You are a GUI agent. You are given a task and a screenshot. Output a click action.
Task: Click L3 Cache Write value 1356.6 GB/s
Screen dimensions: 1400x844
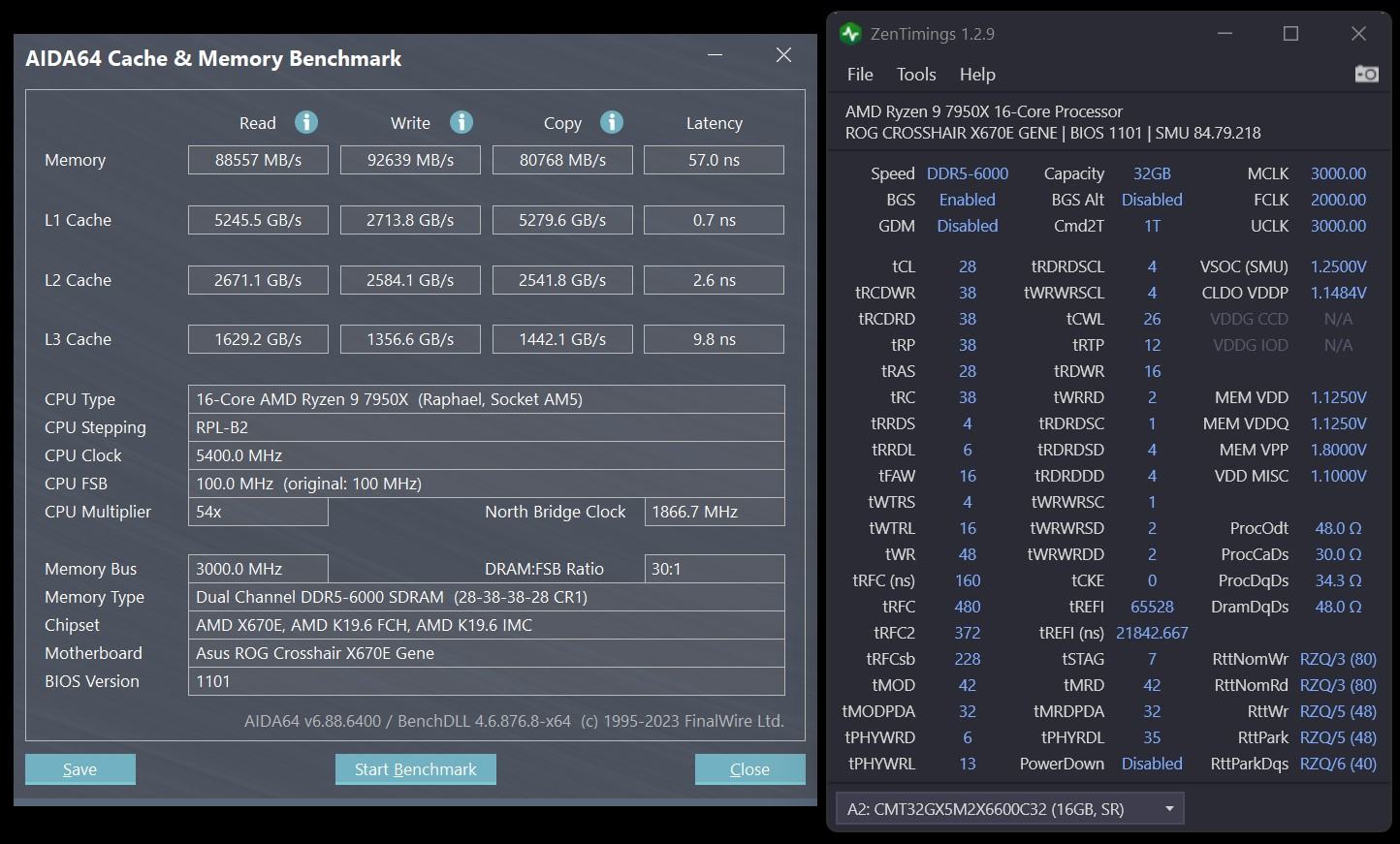tap(410, 339)
